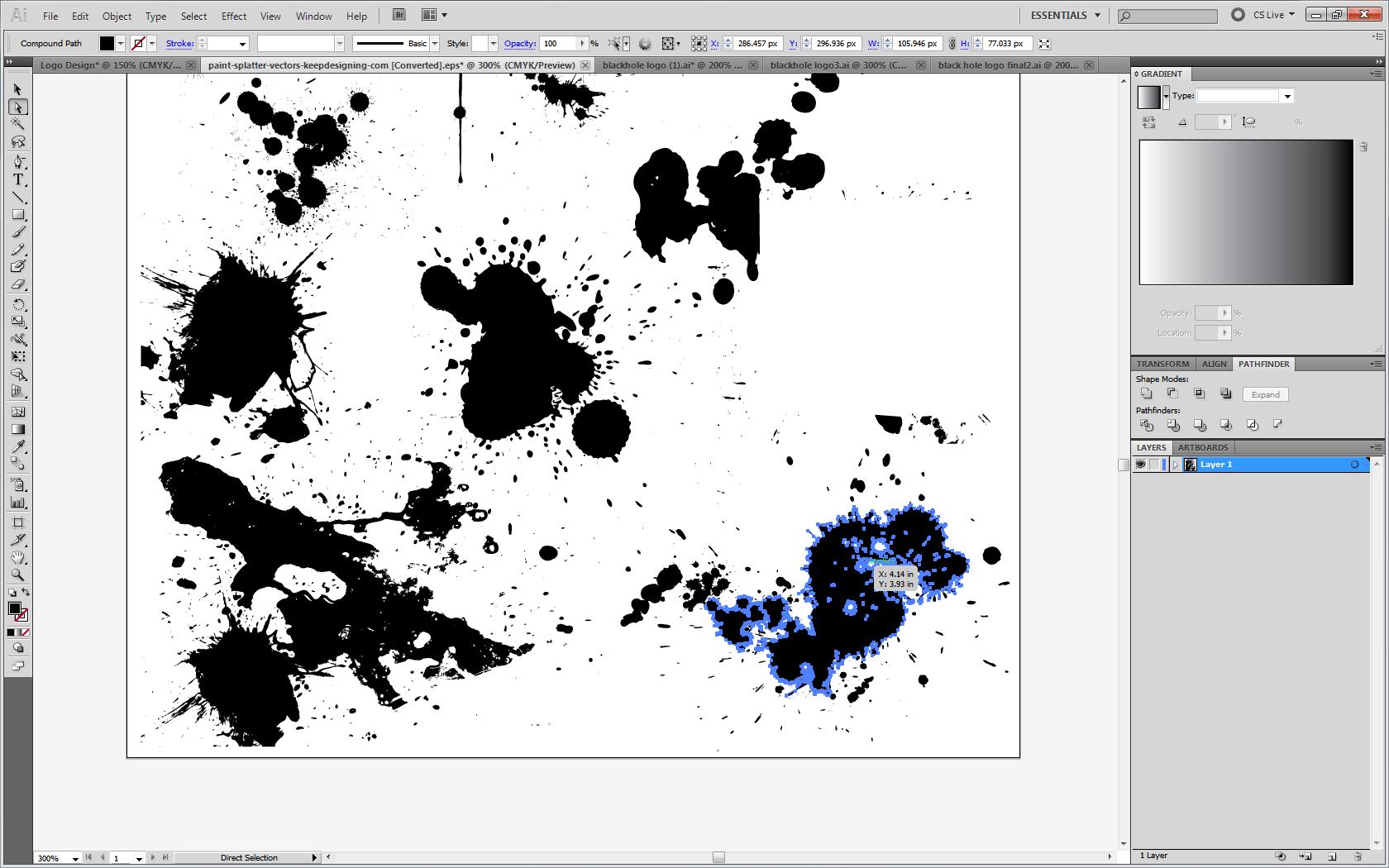This screenshot has height=868, width=1389.
Task: Open the Basic brush definition dropdown
Action: 434,44
